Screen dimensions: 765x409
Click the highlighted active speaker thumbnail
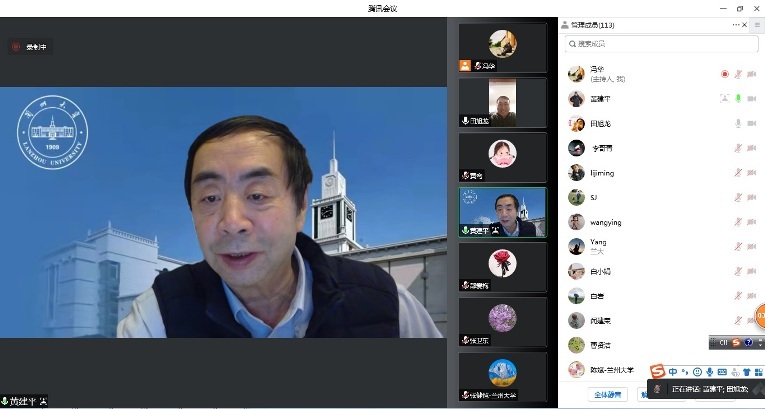click(x=502, y=212)
